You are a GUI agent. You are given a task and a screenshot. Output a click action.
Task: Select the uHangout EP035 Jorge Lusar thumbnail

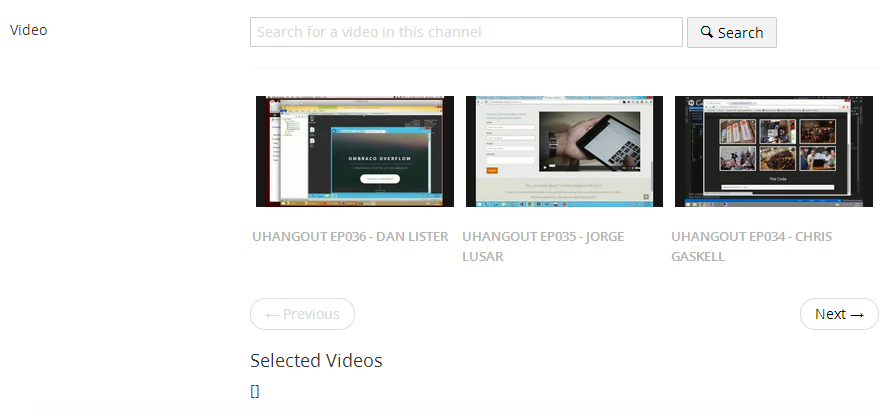(x=564, y=151)
